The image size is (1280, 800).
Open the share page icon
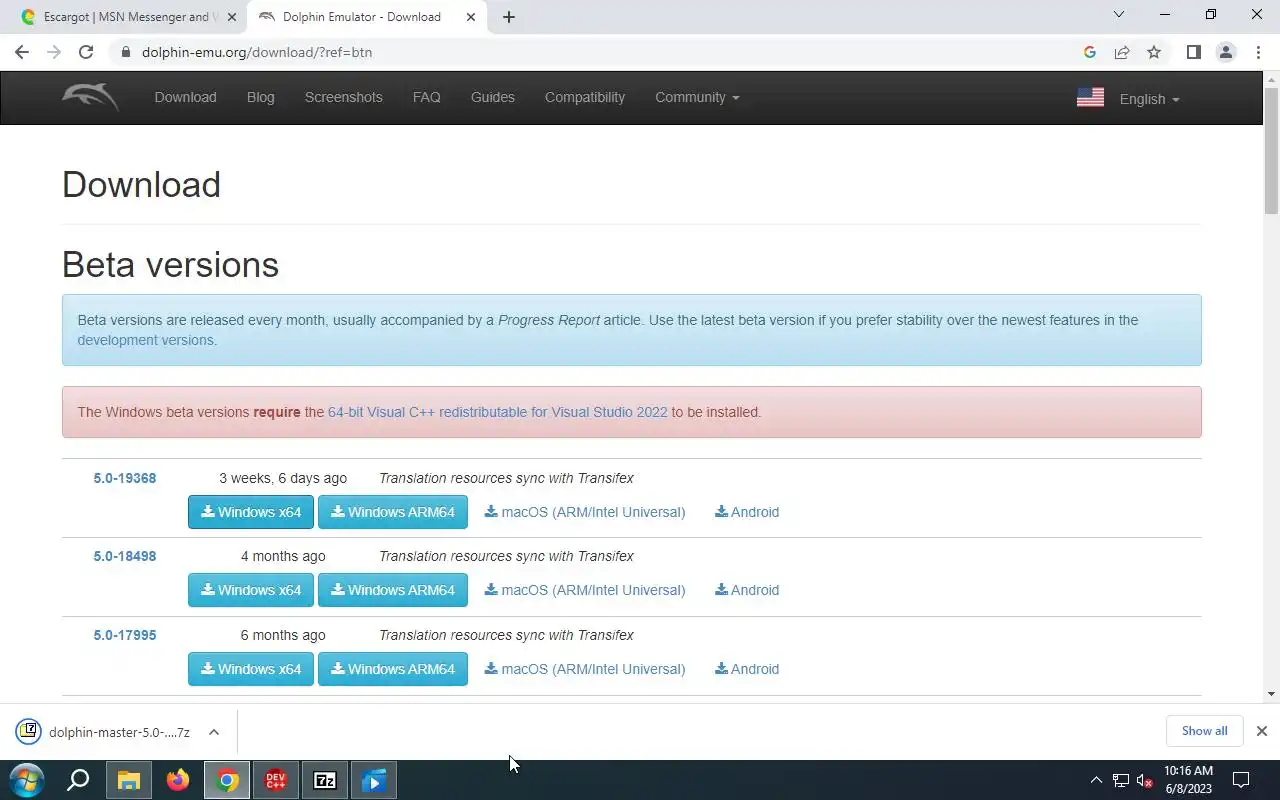coord(1122,52)
